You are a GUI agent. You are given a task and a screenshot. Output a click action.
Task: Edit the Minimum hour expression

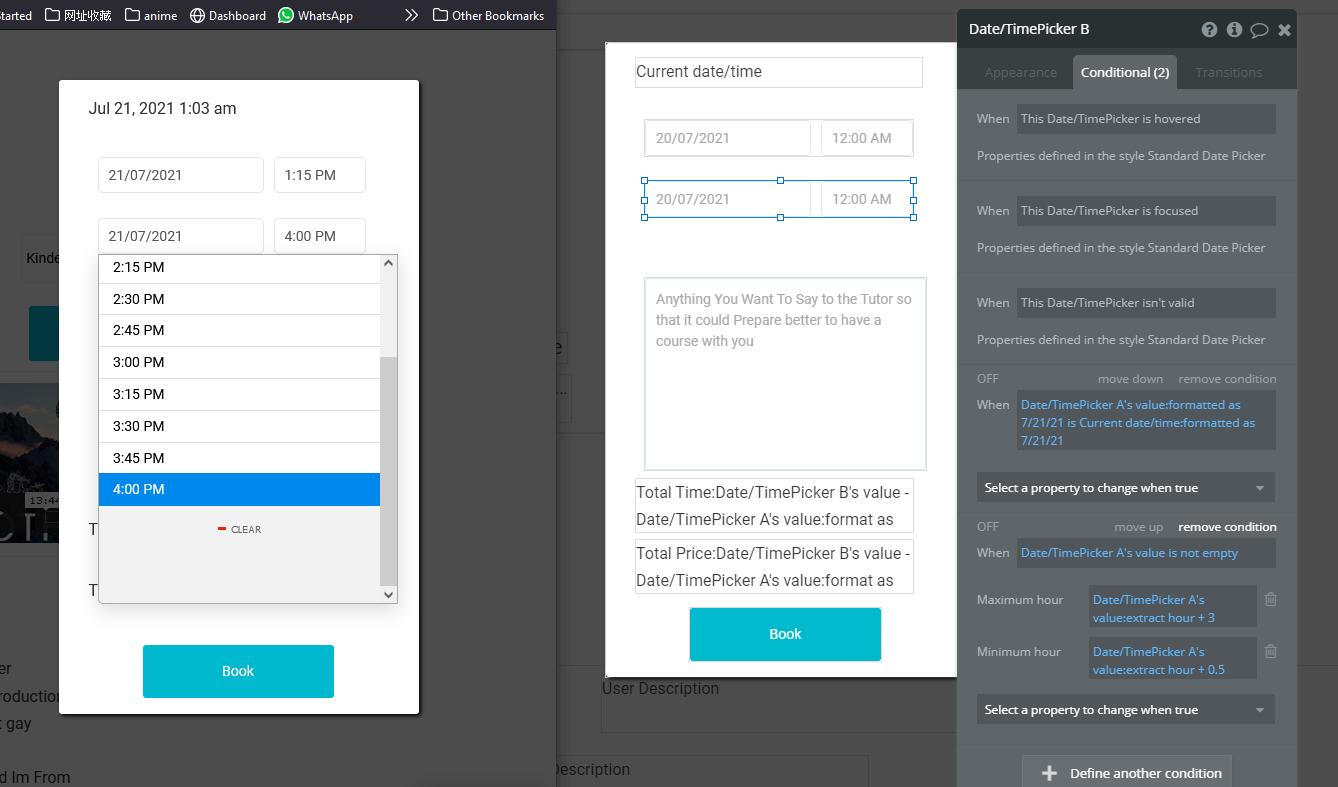point(1173,658)
